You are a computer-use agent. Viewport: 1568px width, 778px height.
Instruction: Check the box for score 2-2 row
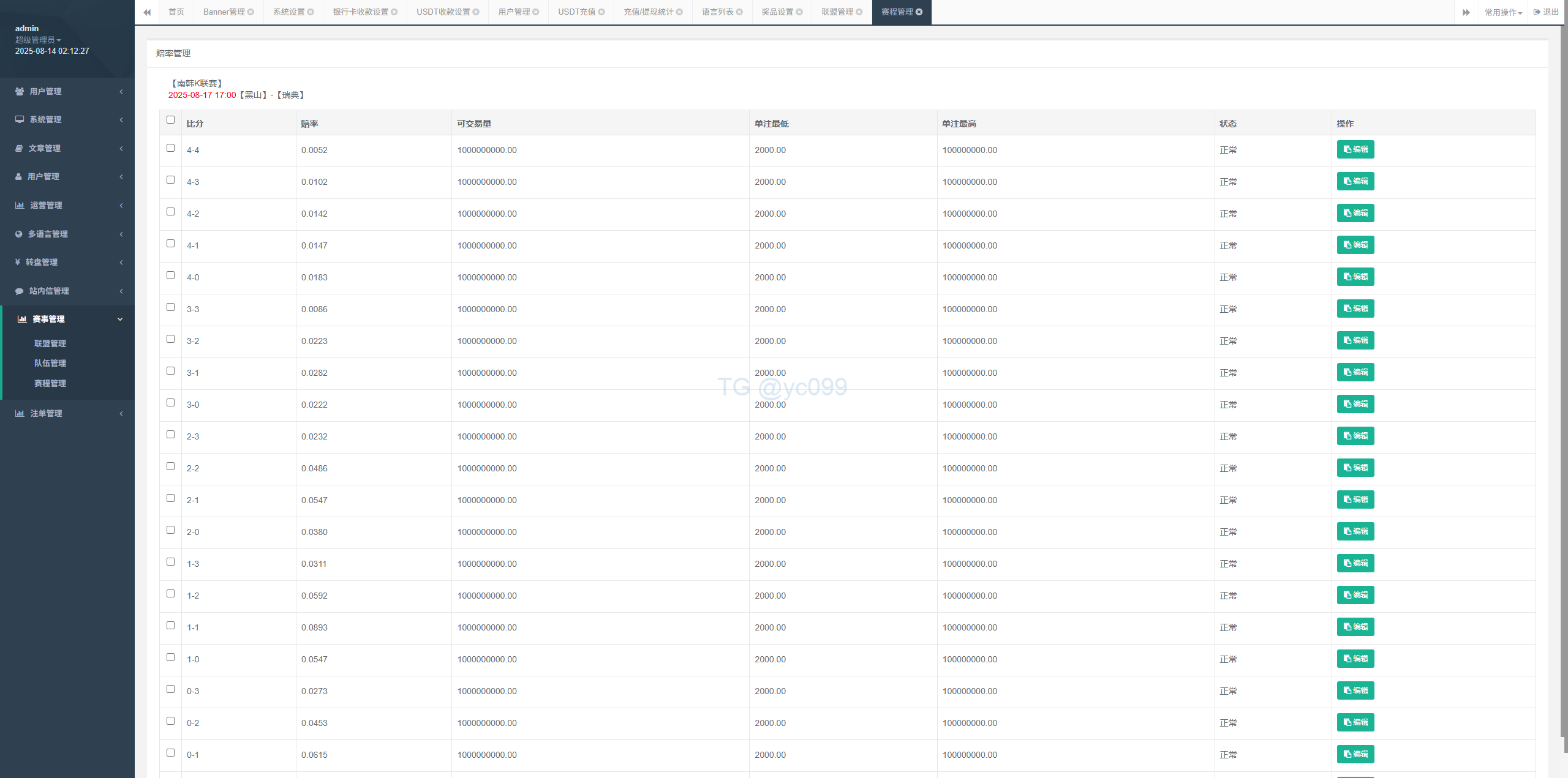(170, 466)
